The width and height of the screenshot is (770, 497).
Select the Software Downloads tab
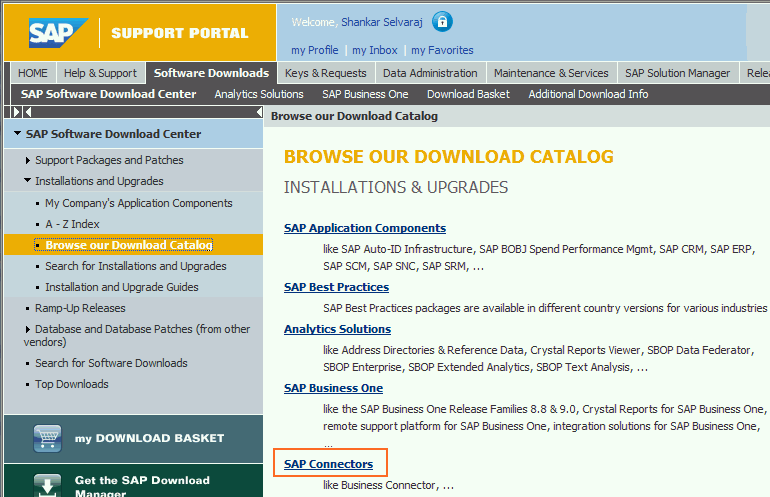(x=212, y=73)
